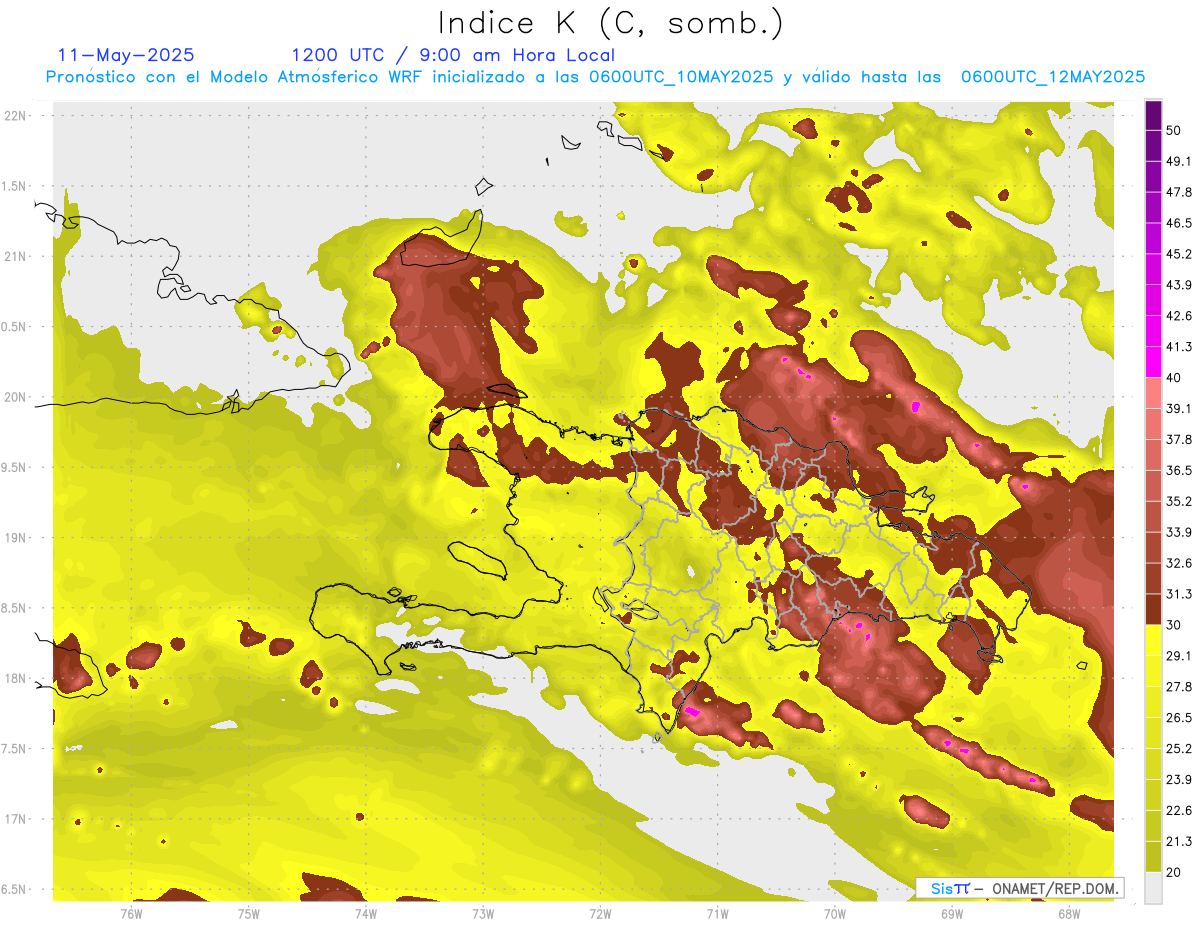Click the latitude label "22N"

[14, 116]
